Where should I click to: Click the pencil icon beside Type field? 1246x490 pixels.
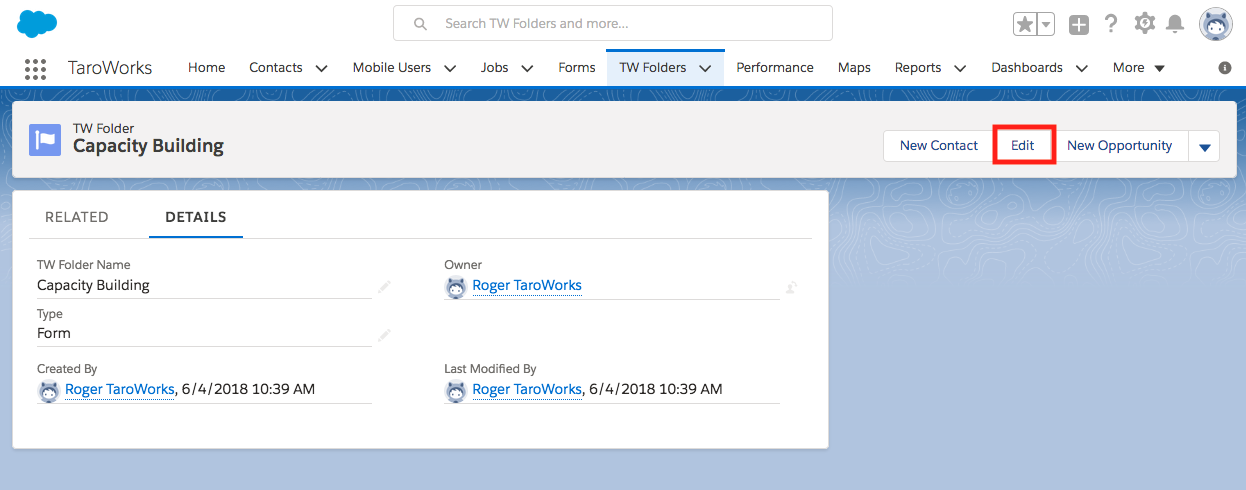(x=385, y=335)
